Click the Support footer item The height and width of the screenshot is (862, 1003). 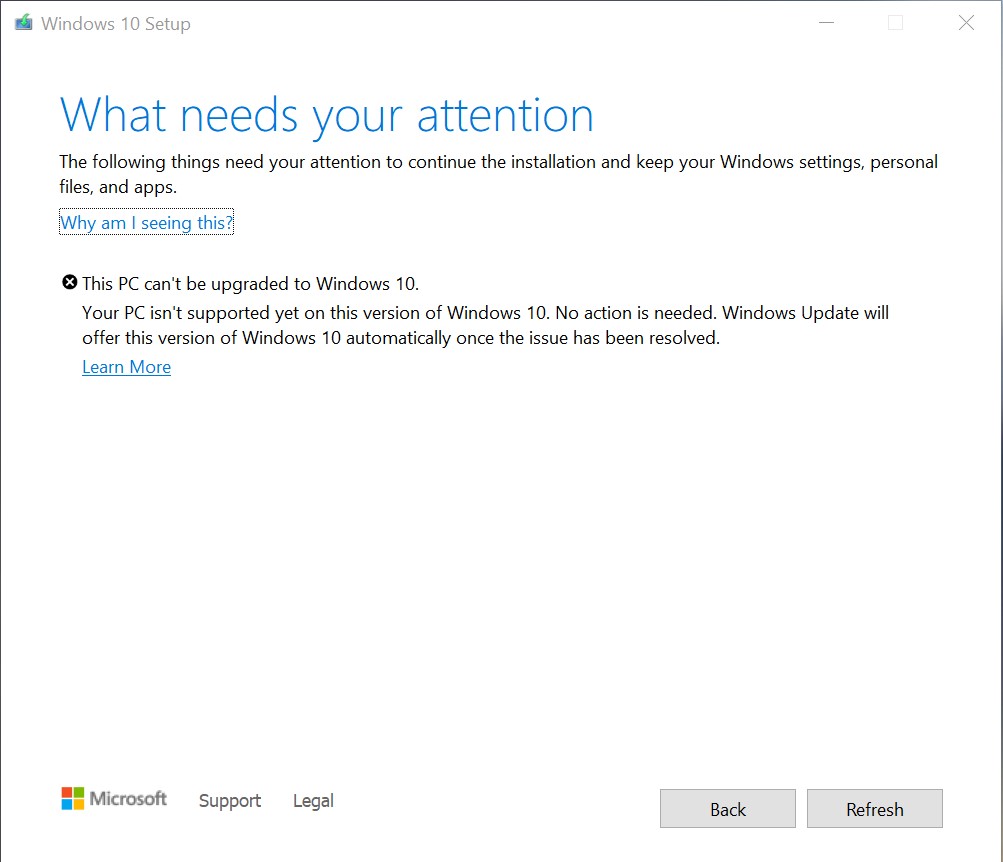click(x=229, y=800)
